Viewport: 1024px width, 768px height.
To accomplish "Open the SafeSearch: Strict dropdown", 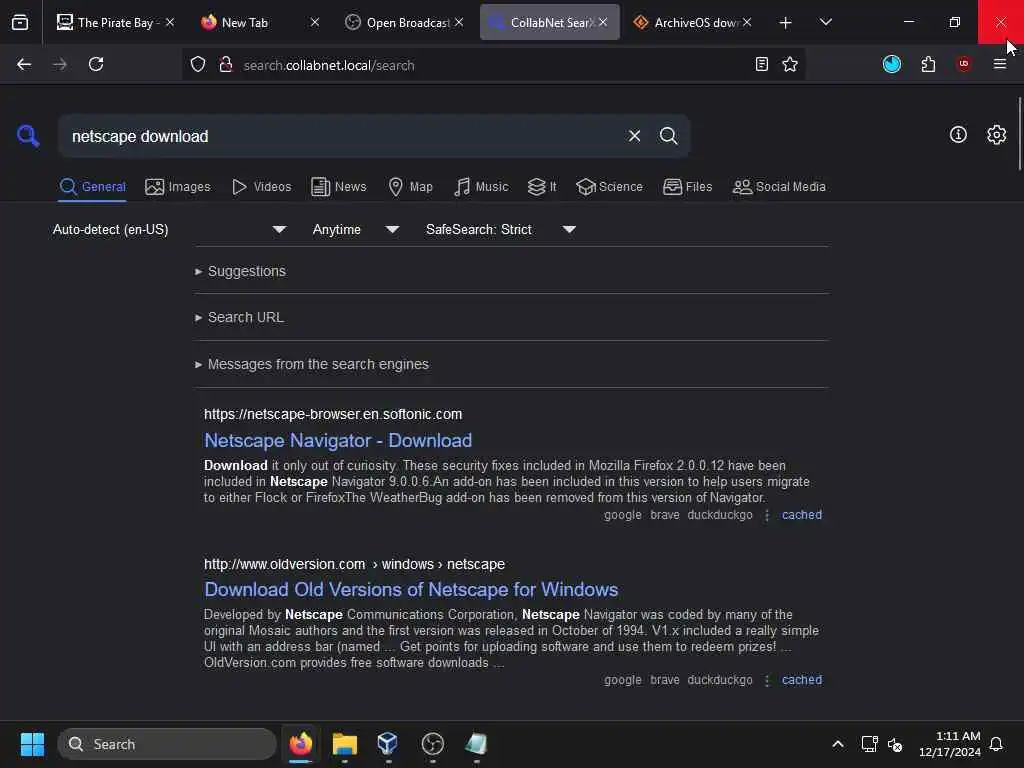I will click(501, 229).
